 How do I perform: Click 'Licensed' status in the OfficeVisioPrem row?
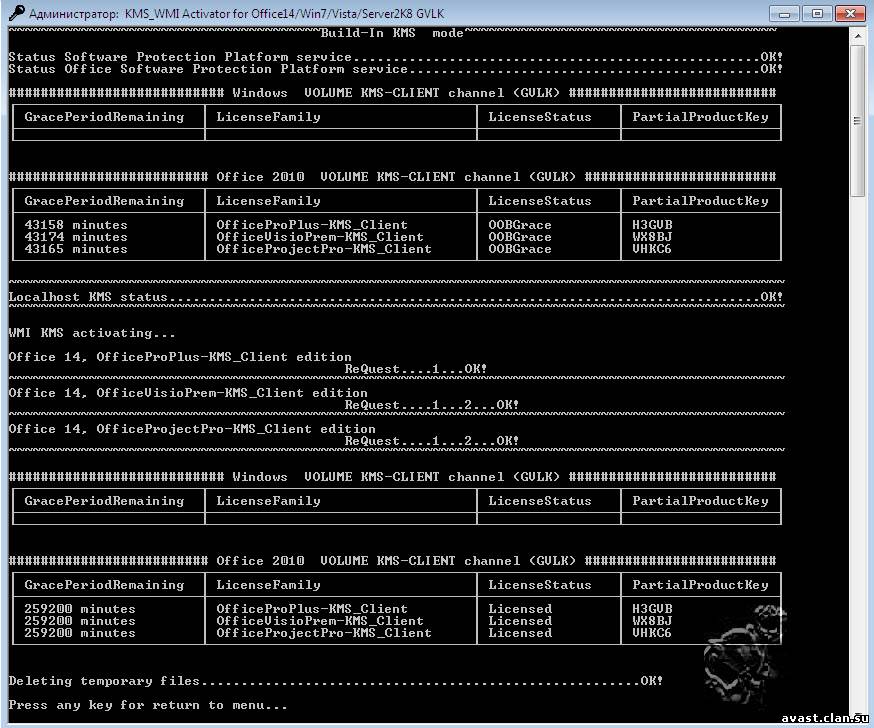pos(520,621)
